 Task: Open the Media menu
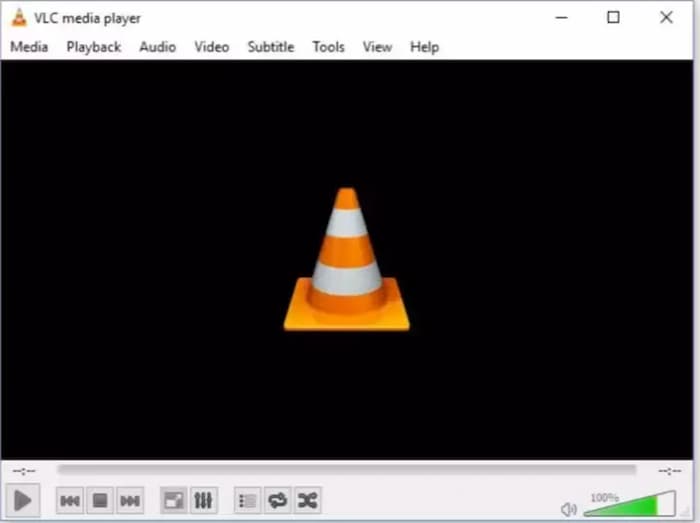29,47
